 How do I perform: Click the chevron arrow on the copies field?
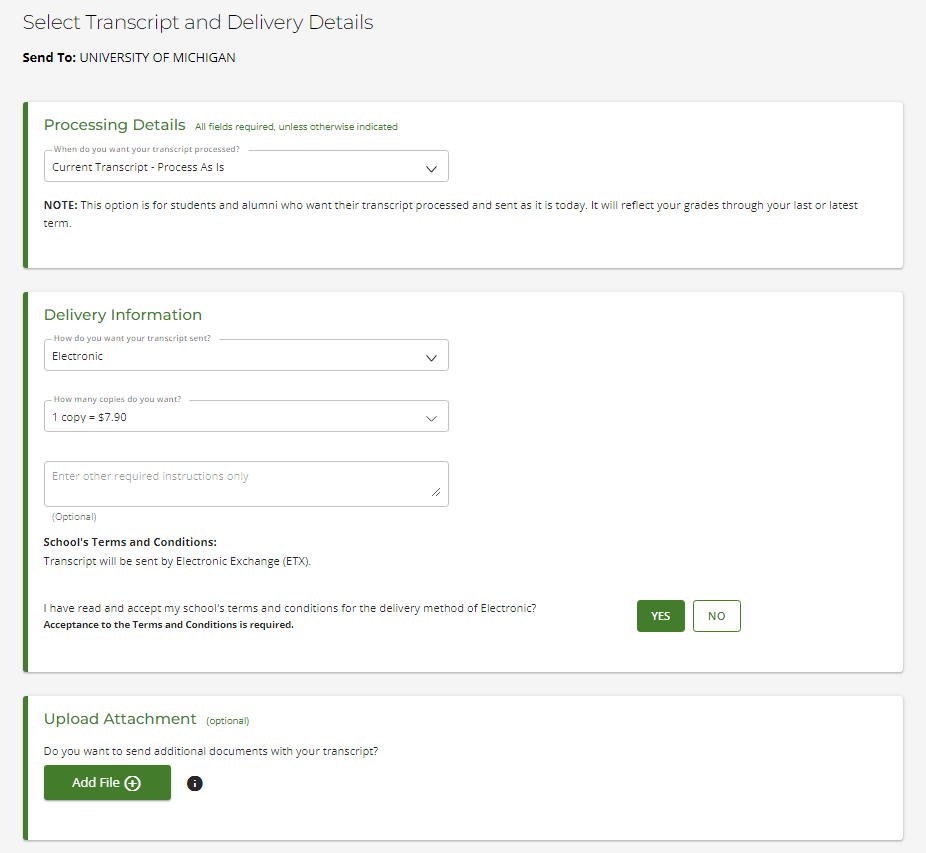tap(431, 418)
